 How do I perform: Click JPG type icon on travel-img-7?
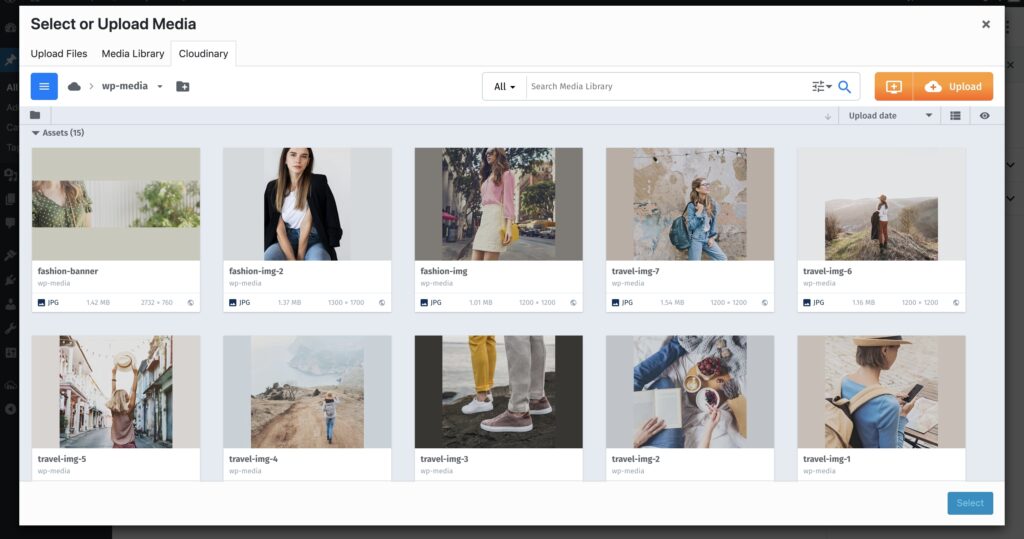615,302
